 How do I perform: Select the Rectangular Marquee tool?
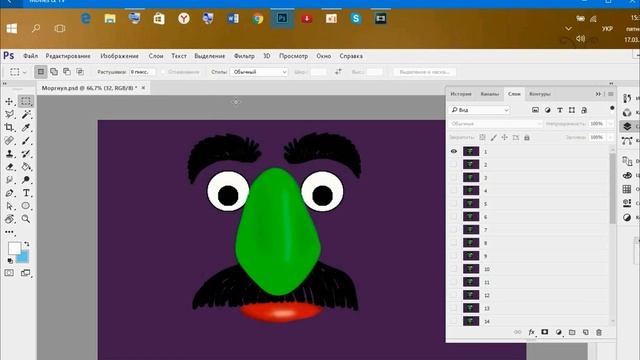[x=26, y=101]
